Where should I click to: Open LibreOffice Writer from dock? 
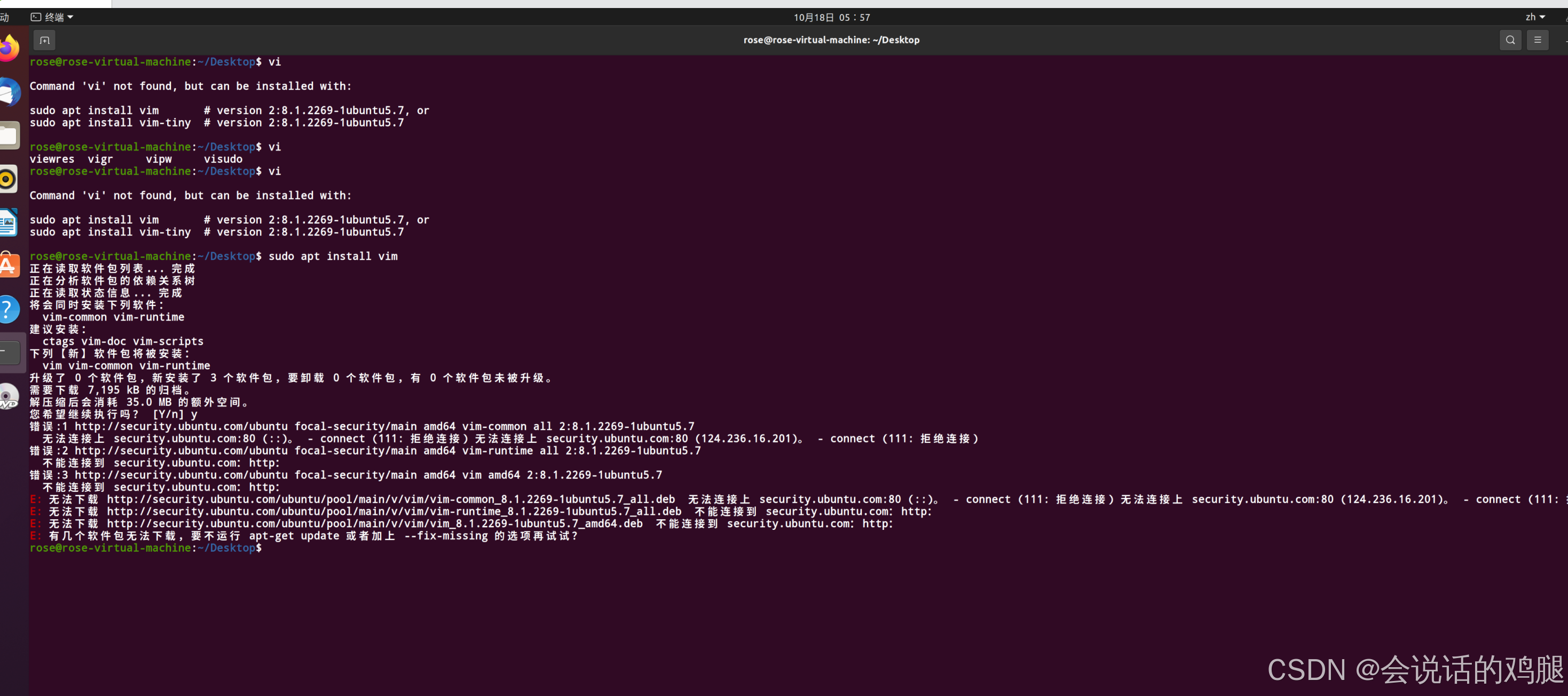point(9,223)
